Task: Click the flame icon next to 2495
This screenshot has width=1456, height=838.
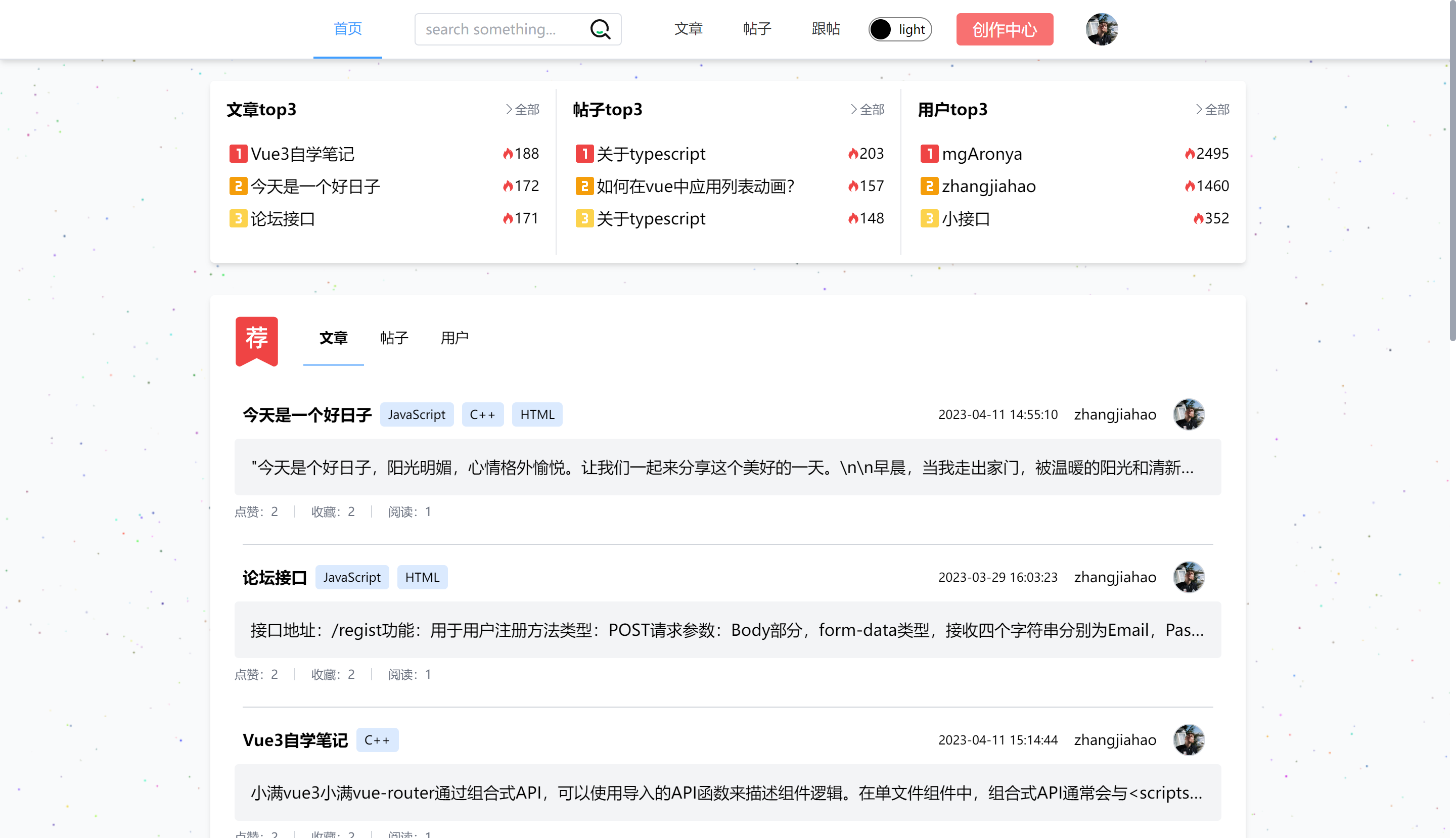Action: (1190, 154)
